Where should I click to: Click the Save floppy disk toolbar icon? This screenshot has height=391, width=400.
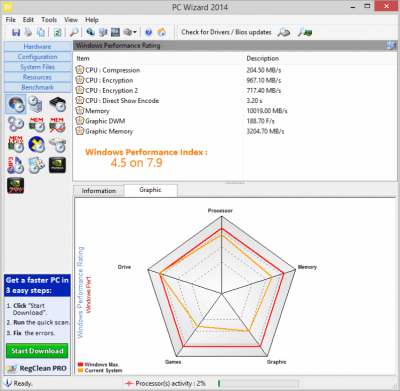click(x=16, y=32)
